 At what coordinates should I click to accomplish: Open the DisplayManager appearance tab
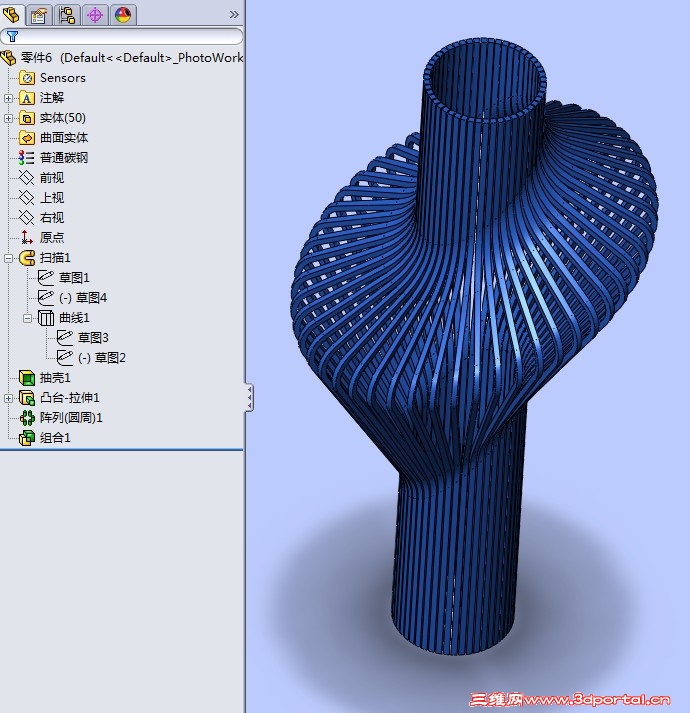point(123,15)
